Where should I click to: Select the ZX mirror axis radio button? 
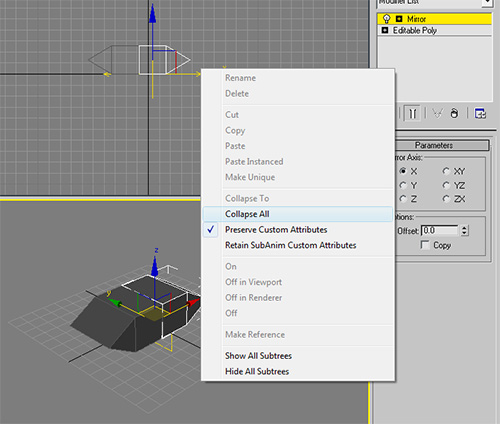click(x=446, y=199)
